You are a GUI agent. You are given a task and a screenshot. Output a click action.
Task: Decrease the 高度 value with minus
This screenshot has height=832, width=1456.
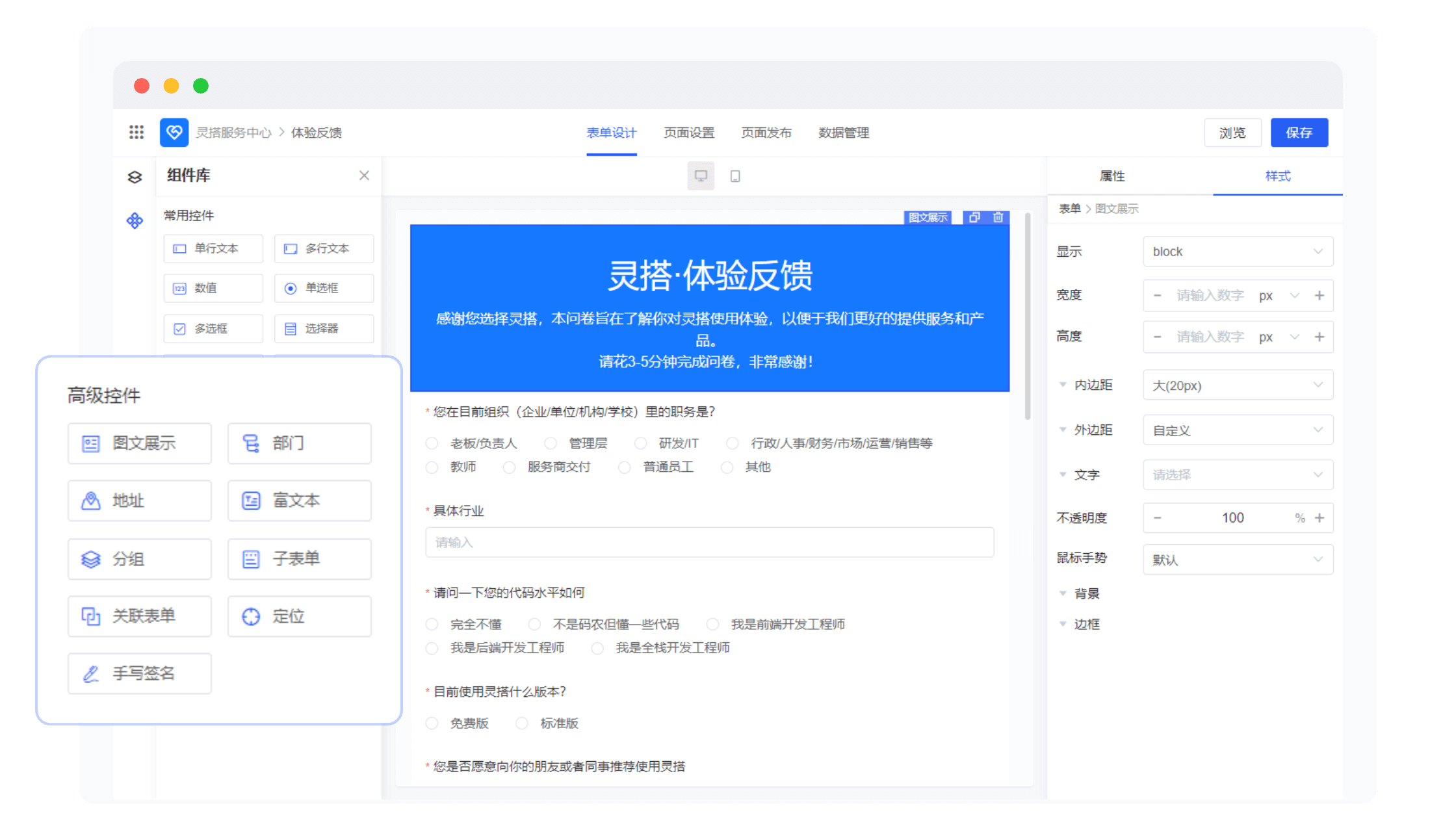click(1157, 337)
